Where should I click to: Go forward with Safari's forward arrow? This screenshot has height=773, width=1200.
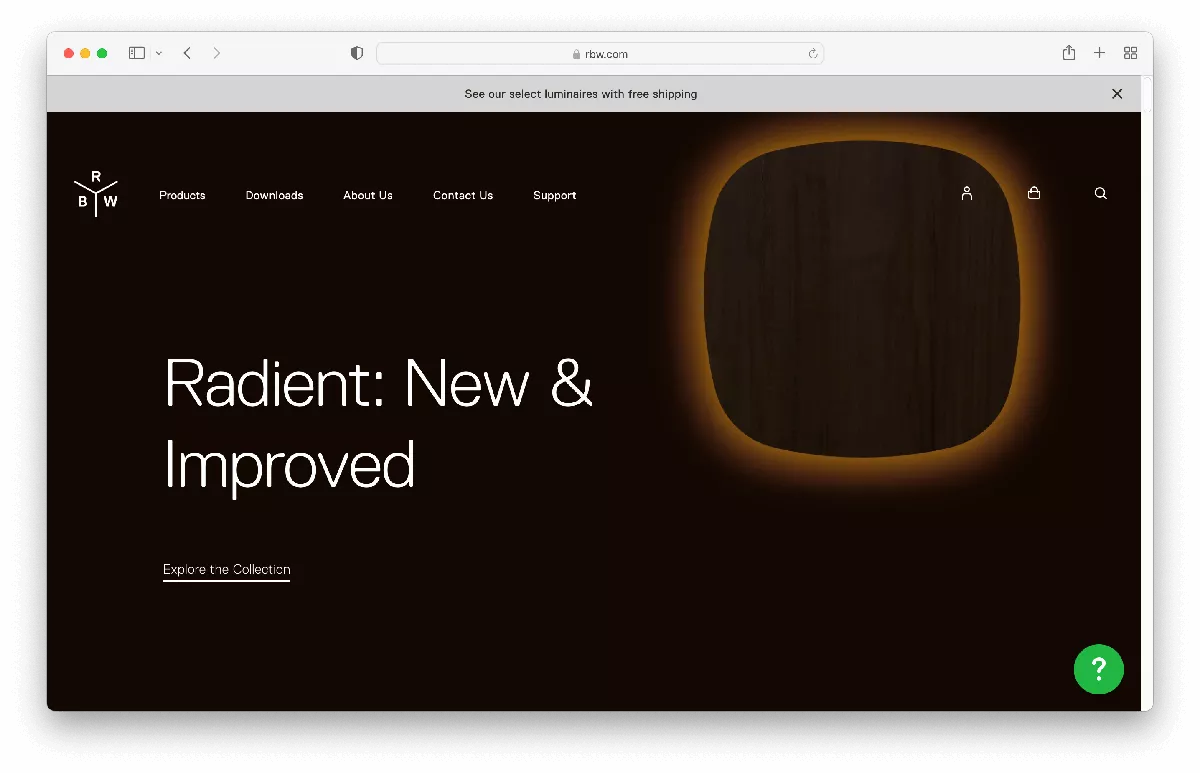coord(217,53)
